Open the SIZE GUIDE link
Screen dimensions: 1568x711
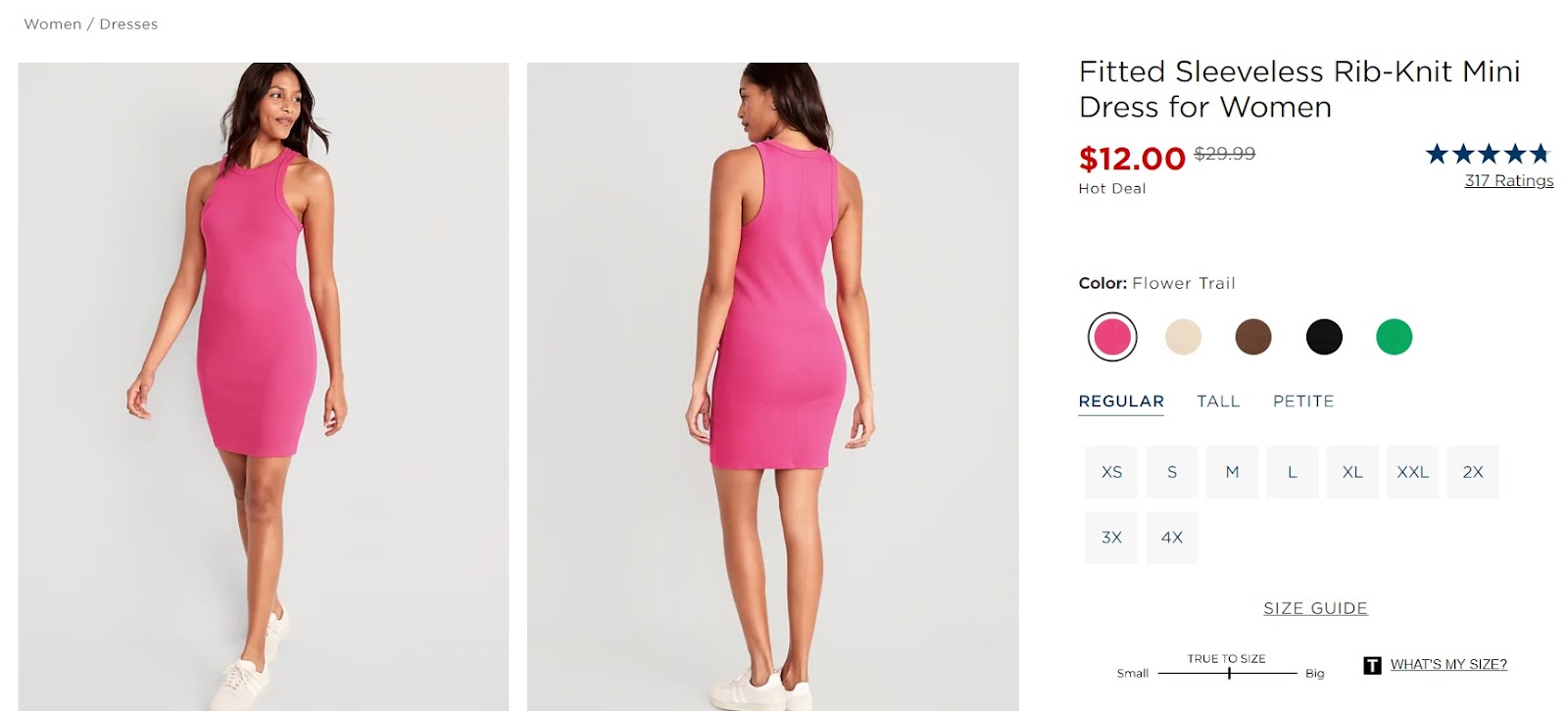[1315, 608]
